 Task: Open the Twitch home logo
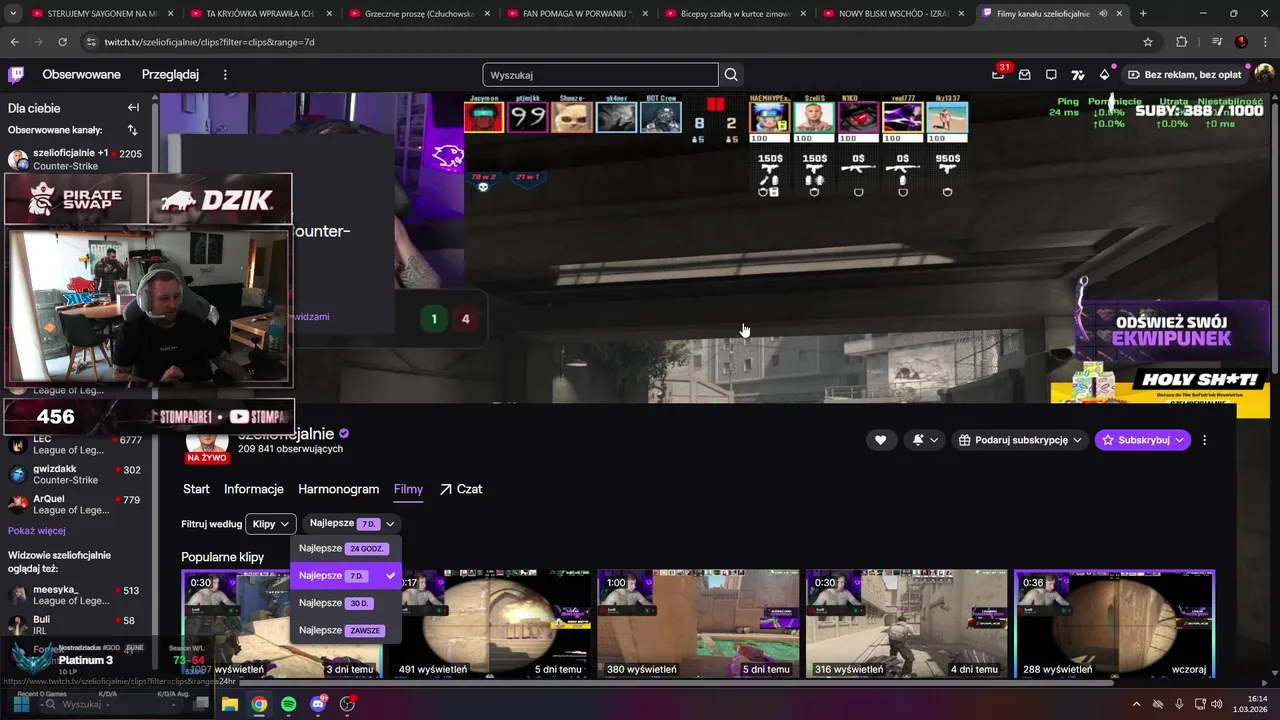[x=16, y=75]
